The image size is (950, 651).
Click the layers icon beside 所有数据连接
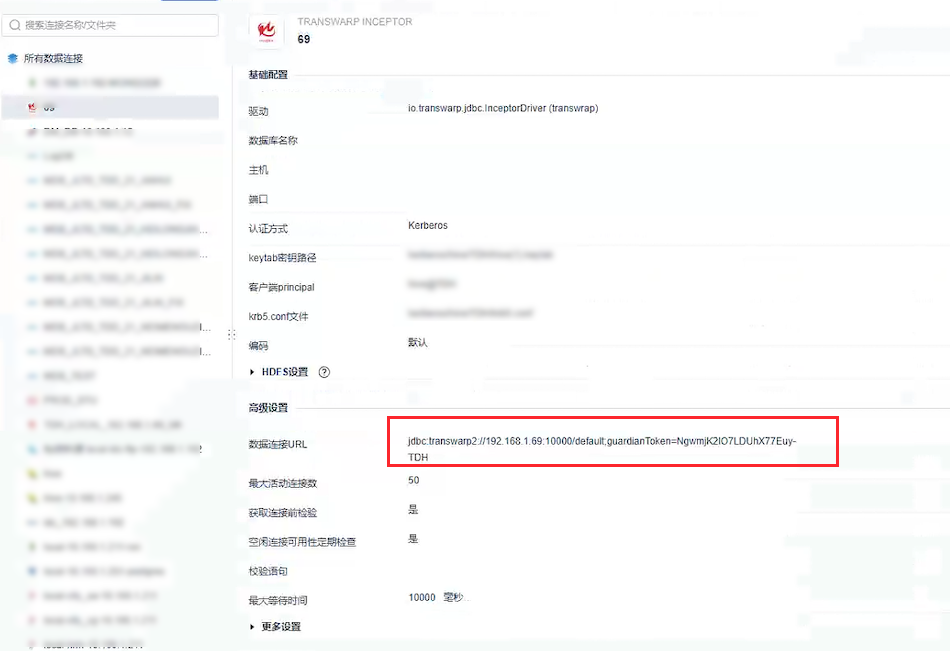[x=13, y=58]
